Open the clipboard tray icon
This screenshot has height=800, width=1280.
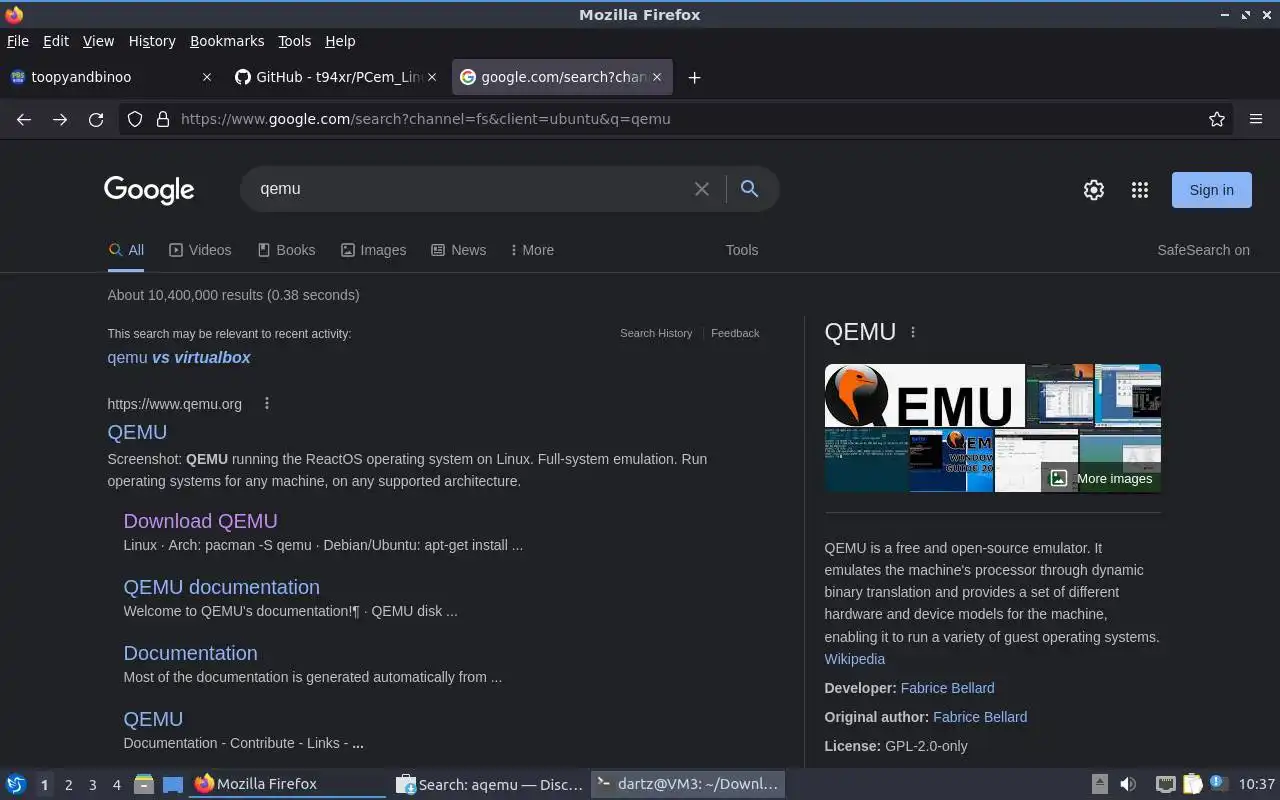(1192, 784)
